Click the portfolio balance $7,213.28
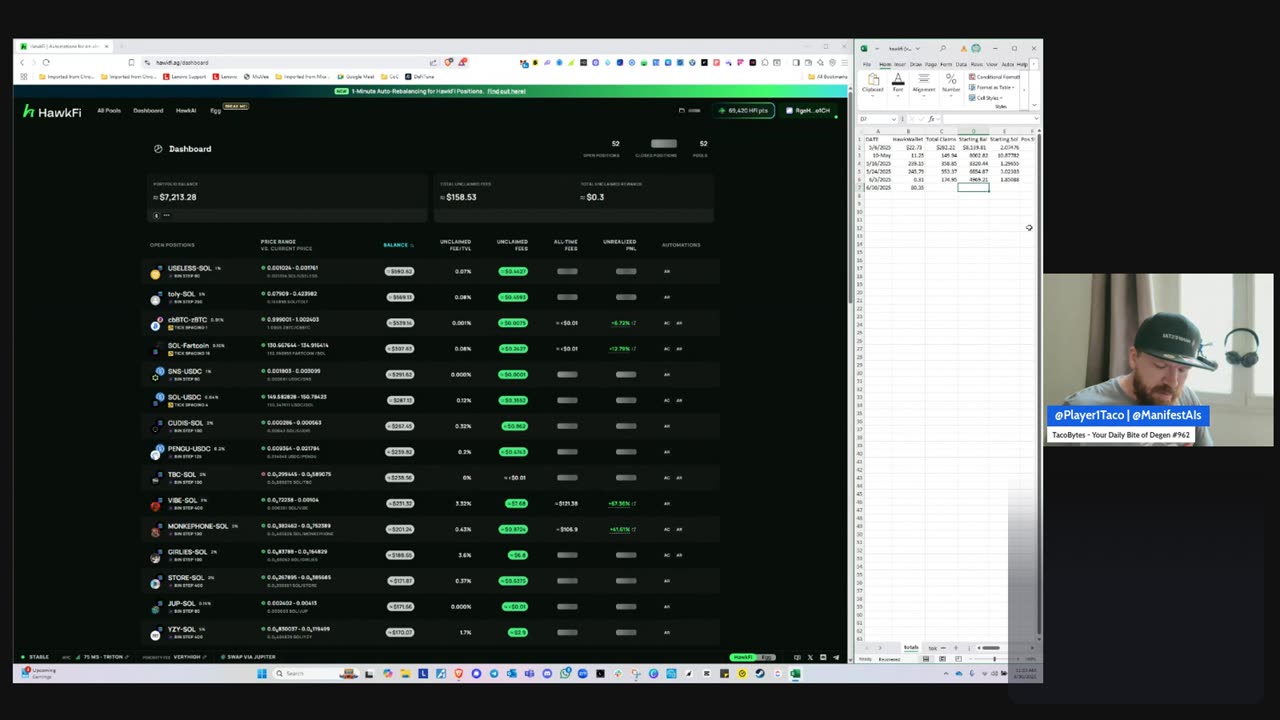 coord(175,197)
